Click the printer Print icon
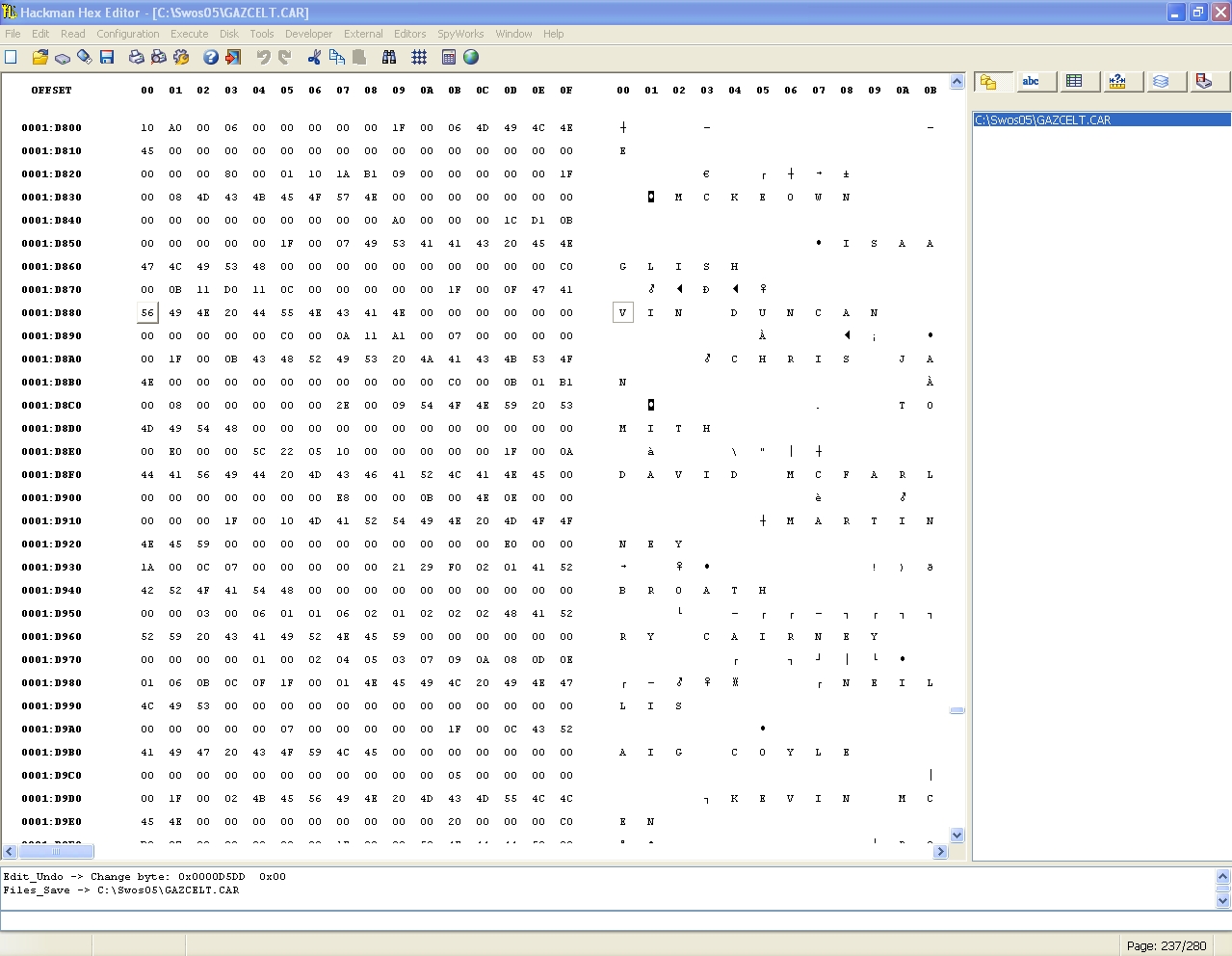Screen dimensions: 1232x956 click(136, 58)
